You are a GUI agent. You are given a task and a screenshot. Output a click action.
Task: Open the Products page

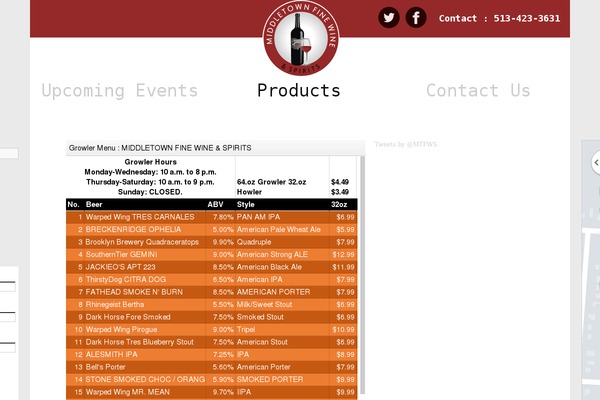pos(298,91)
